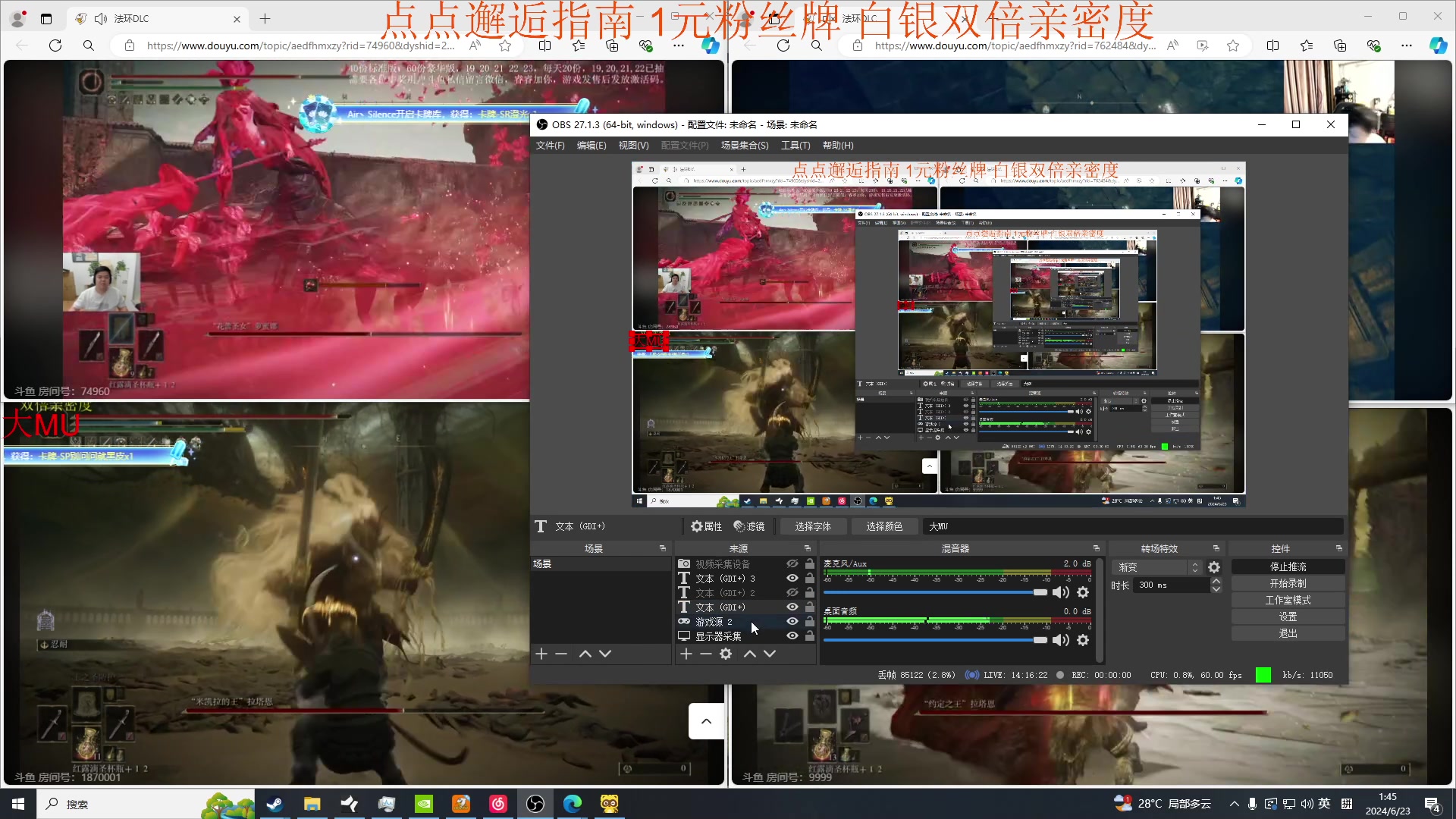The height and width of the screenshot is (819, 1456).
Task: Open the 编辑(E) menu
Action: tap(591, 146)
